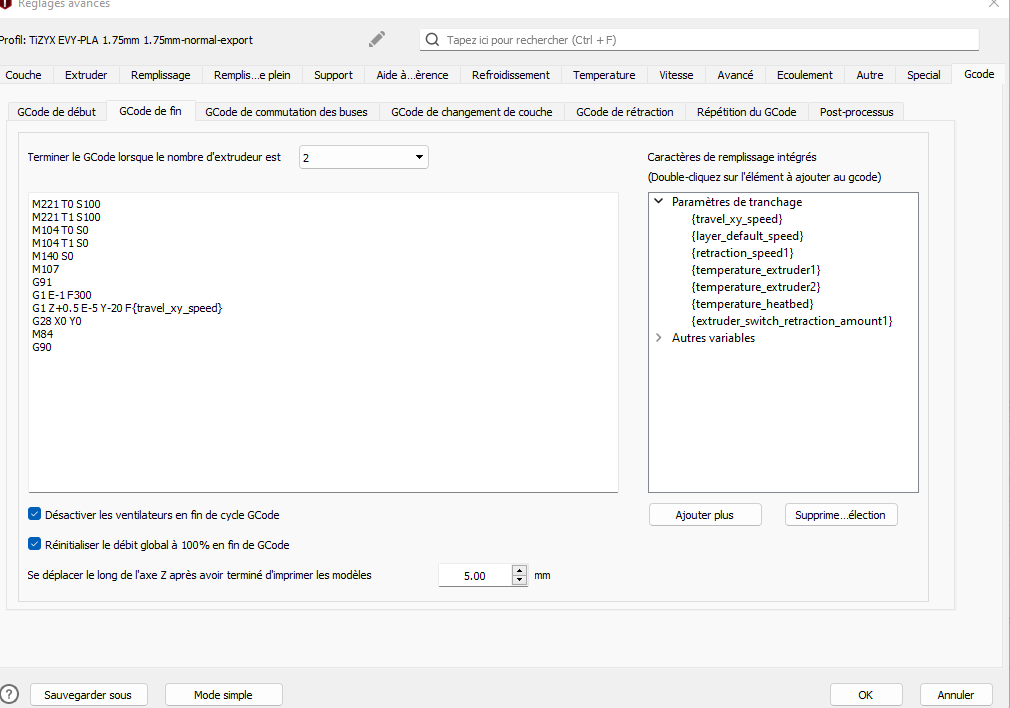Expand Autres variables tree node

click(658, 338)
